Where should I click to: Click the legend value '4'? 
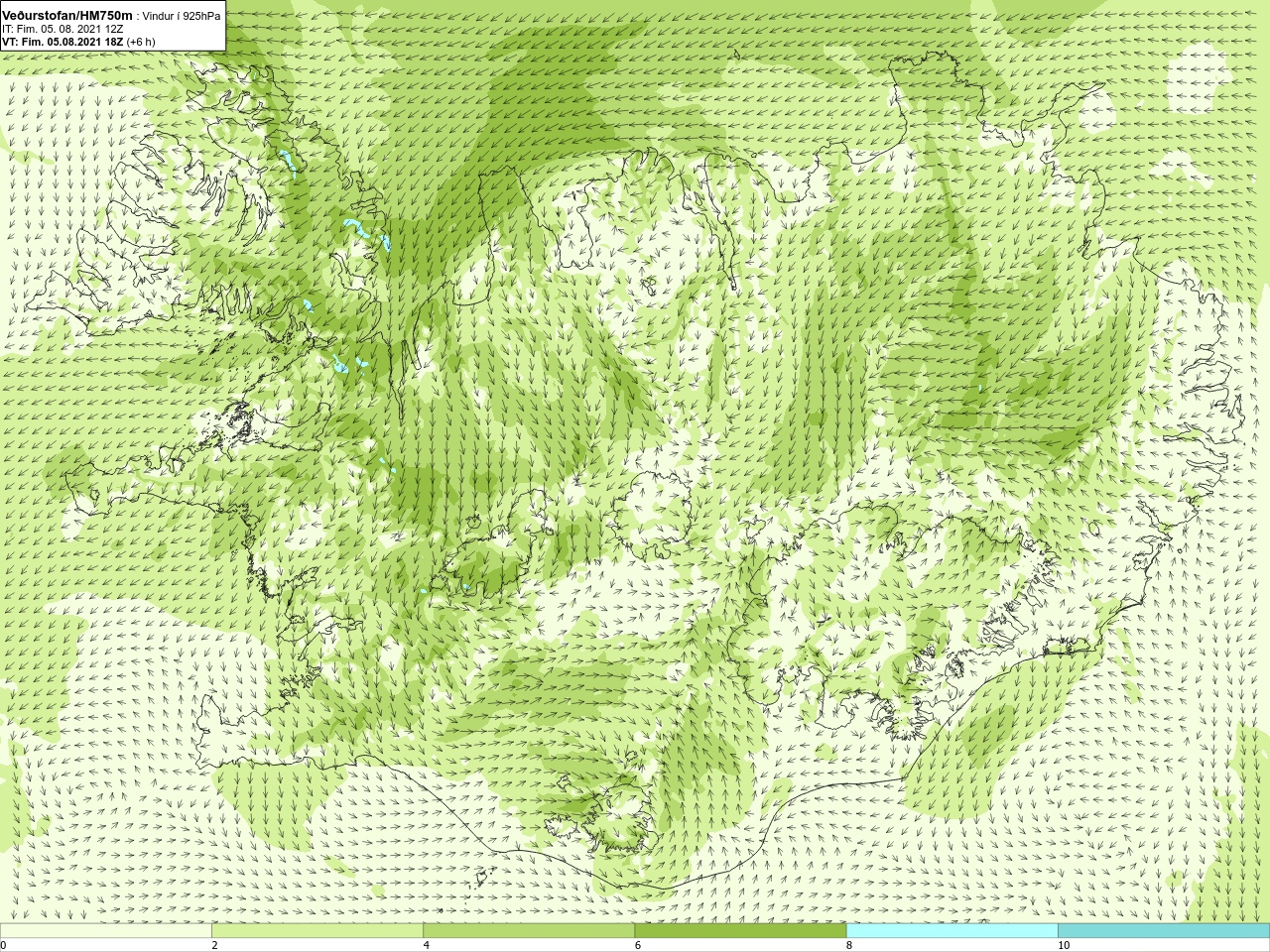427,945
